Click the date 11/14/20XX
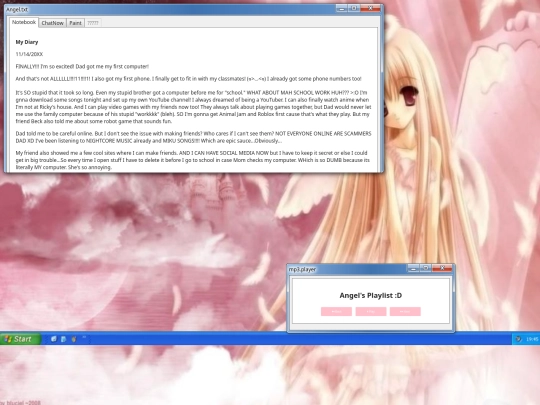The image size is (540, 405). 29,54
